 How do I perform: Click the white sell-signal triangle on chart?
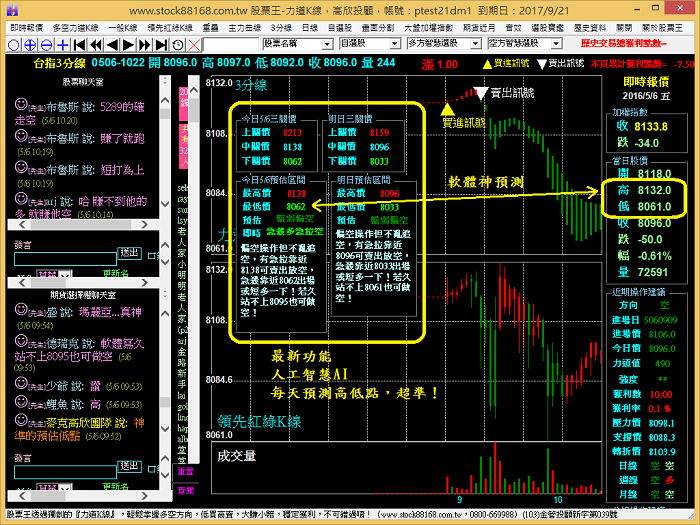click(480, 93)
